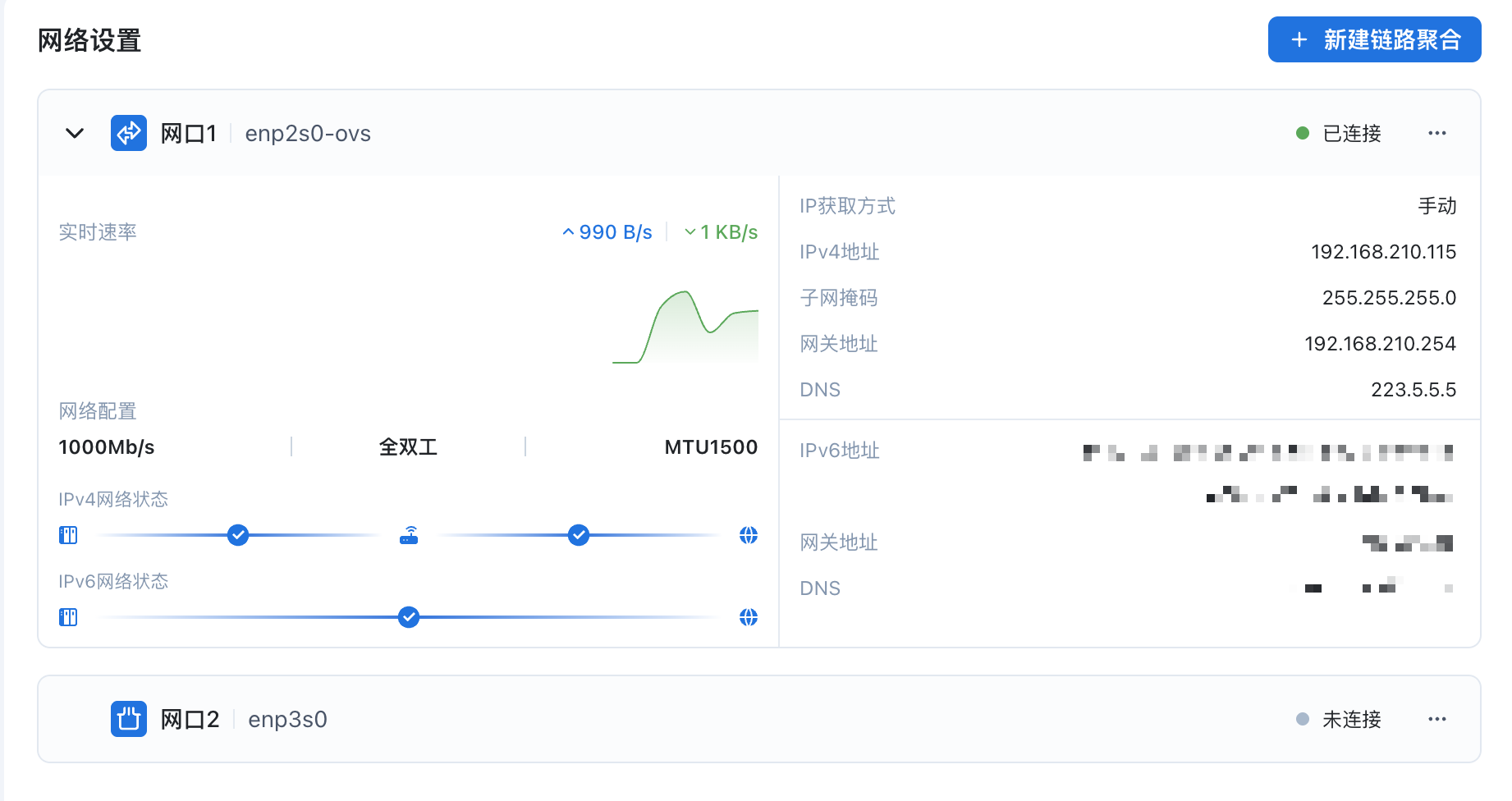Click the device icon in IPv6网络状态 row
Screen dimensions: 1512x801
[x=68, y=617]
